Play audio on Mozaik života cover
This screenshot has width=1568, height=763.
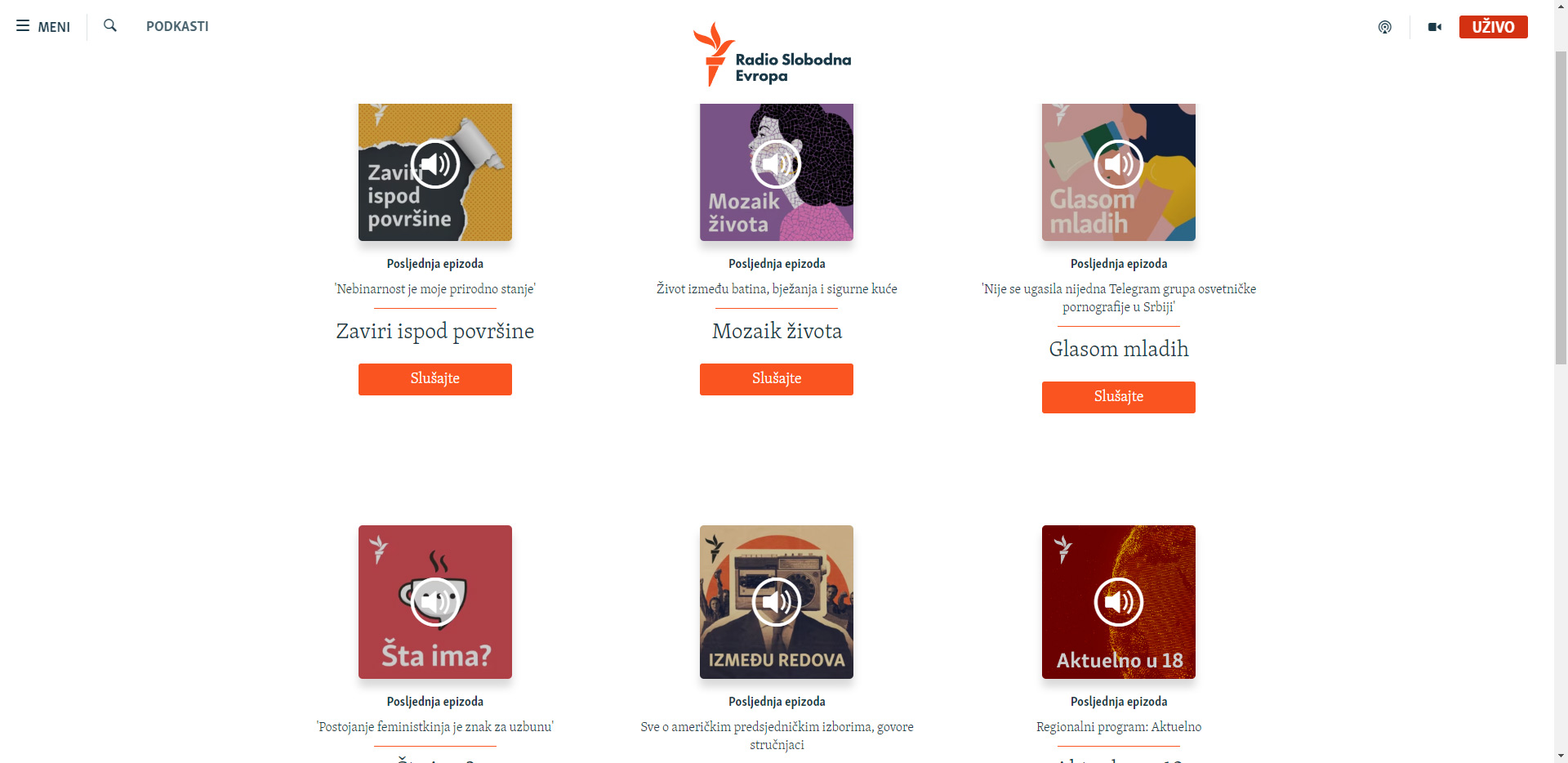[777, 164]
